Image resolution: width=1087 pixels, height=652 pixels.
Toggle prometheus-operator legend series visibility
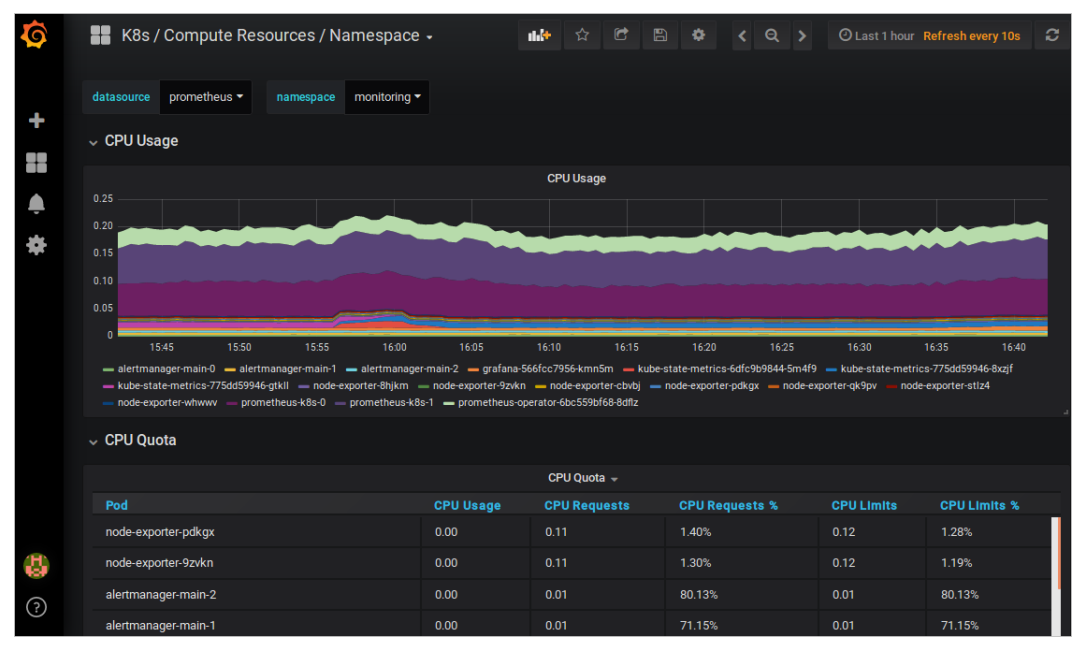coord(547,402)
